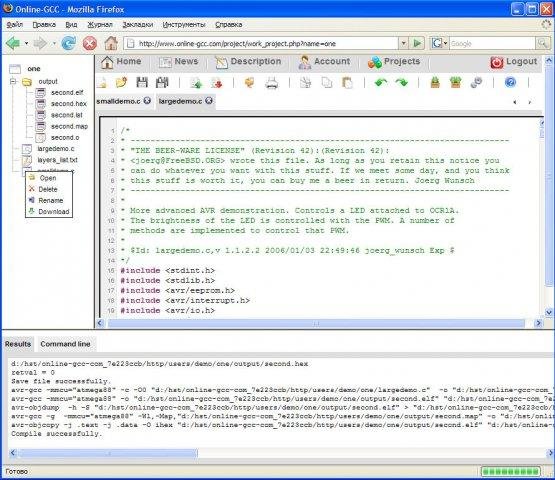Viewport: 555px width, 480px height.
Task: Close the largedemo.c tab with its X
Action: pos(209,101)
